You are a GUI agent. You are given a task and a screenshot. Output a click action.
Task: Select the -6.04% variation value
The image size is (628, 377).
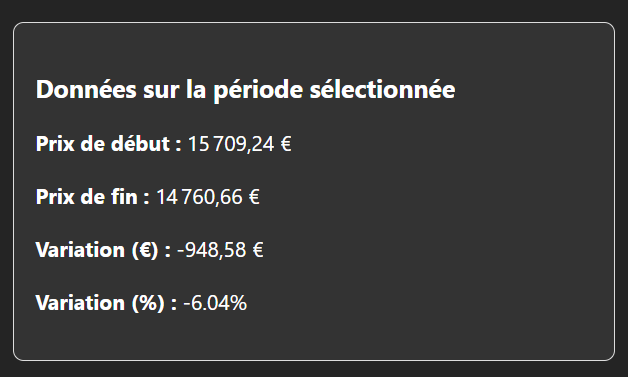215,303
